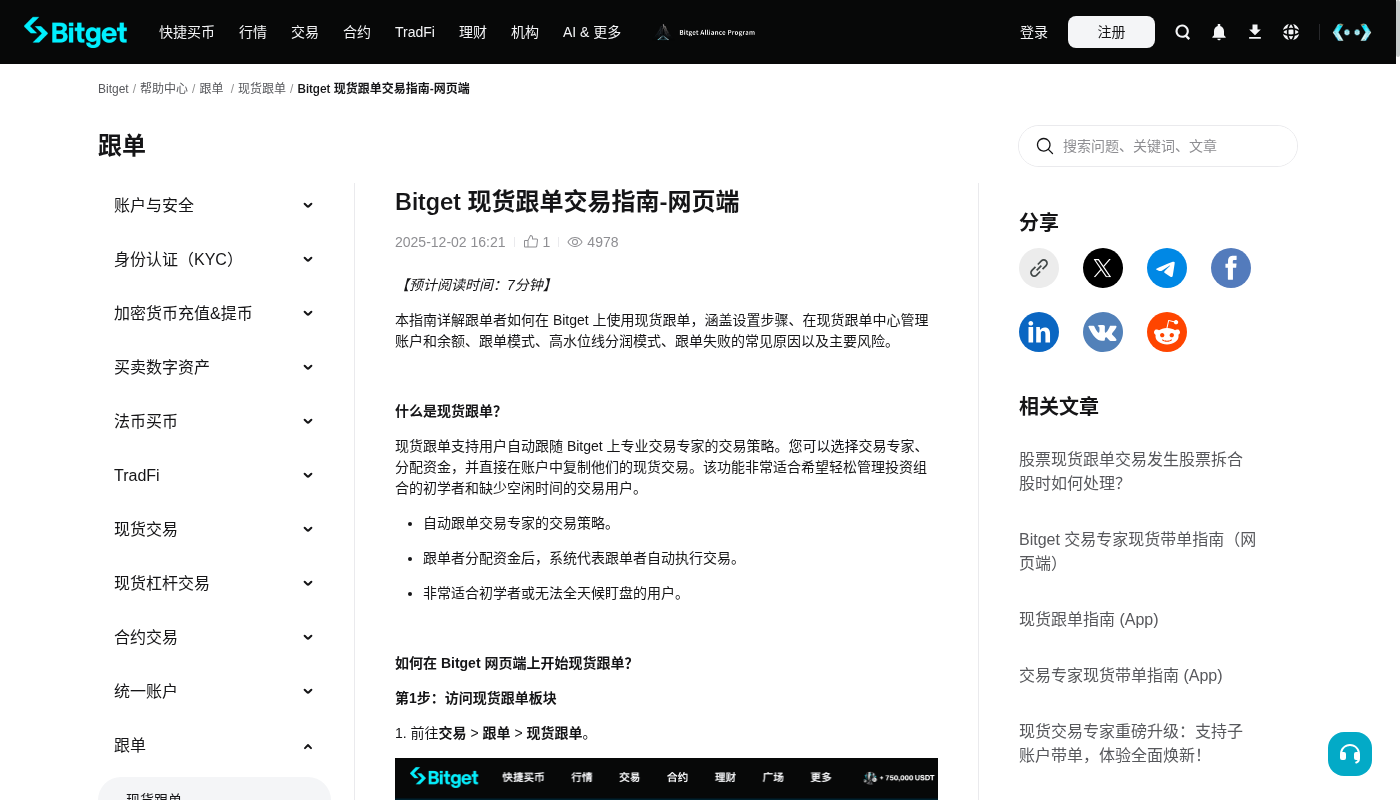Focus the 搜索问题、关键词、文章 search field

1158,146
